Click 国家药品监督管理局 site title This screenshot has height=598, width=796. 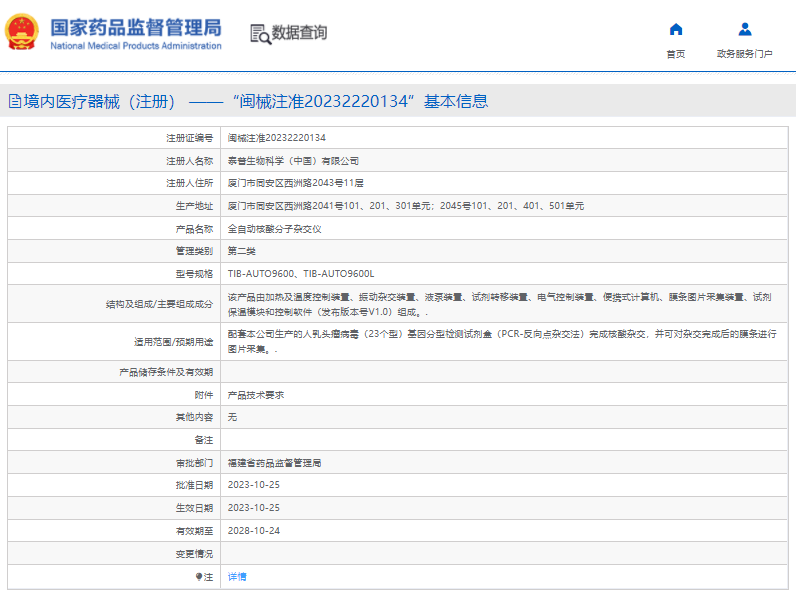tap(136, 27)
